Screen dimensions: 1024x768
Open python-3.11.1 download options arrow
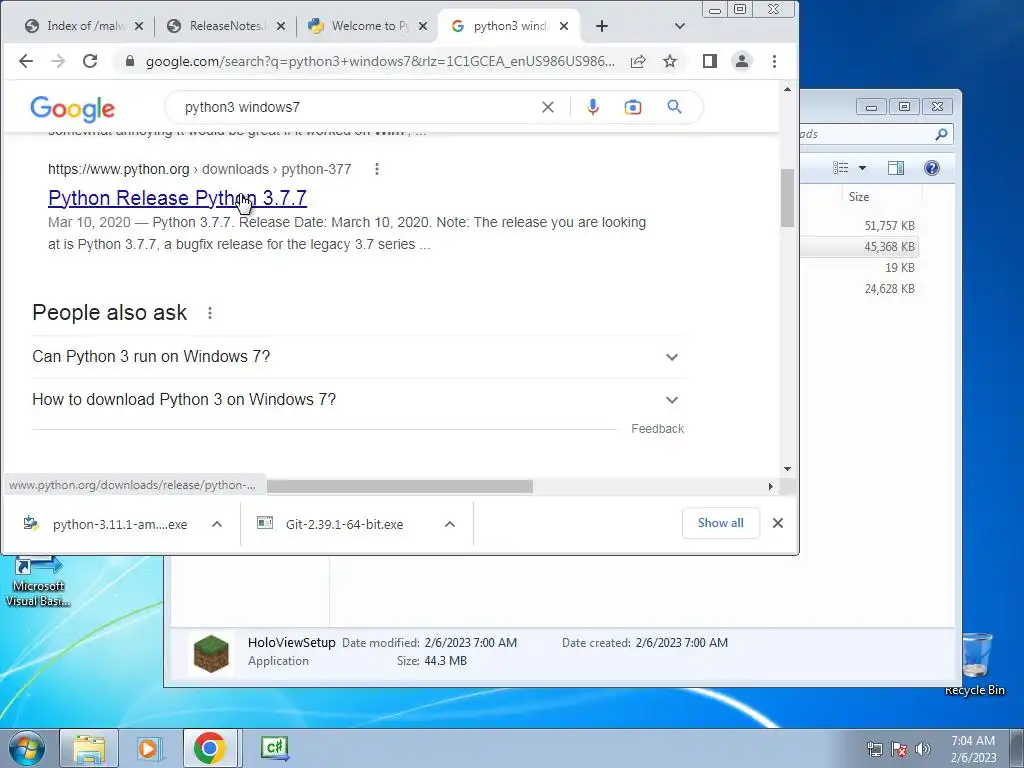(x=217, y=524)
